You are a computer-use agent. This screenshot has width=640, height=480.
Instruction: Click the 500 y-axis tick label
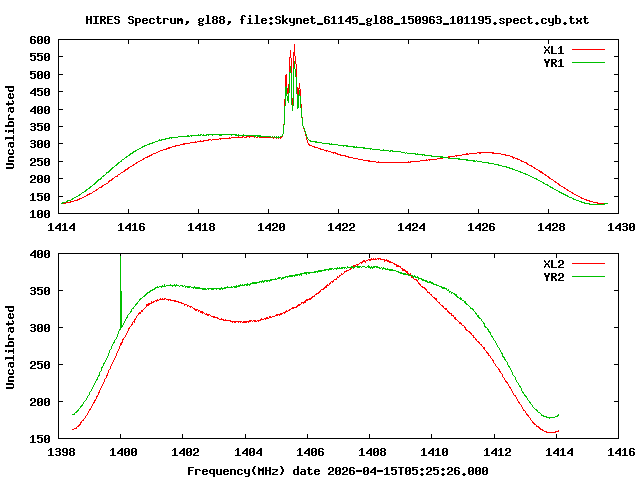tap(40, 75)
